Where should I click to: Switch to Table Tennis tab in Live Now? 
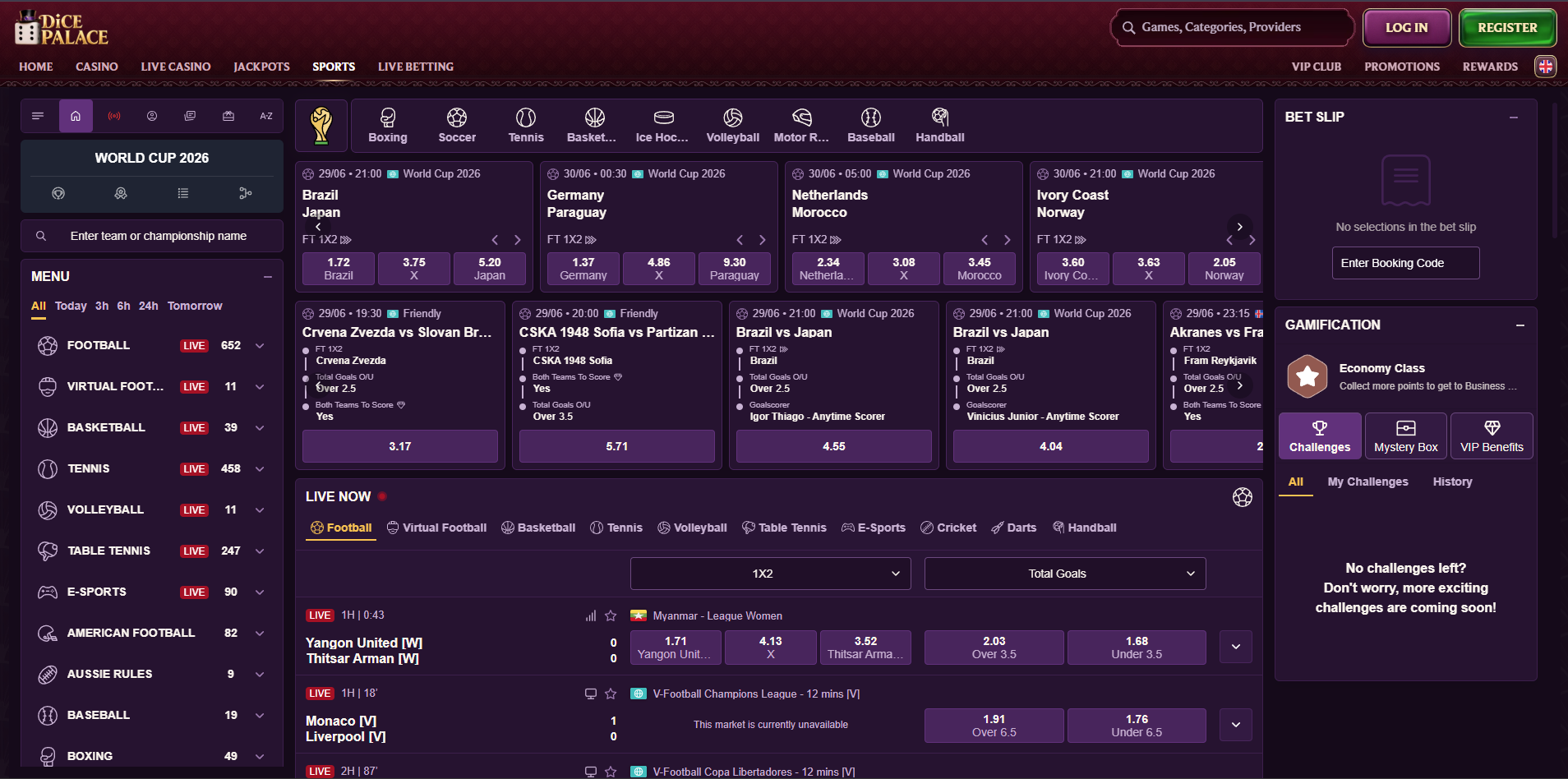(x=784, y=528)
